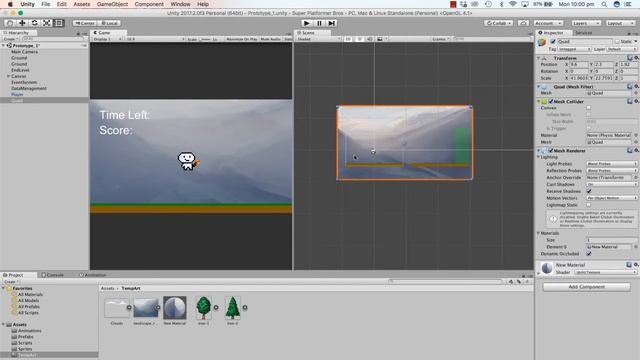Viewport: 640px width, 360px height.
Task: Open the Reflection Probes dropdown
Action: [x=612, y=171]
